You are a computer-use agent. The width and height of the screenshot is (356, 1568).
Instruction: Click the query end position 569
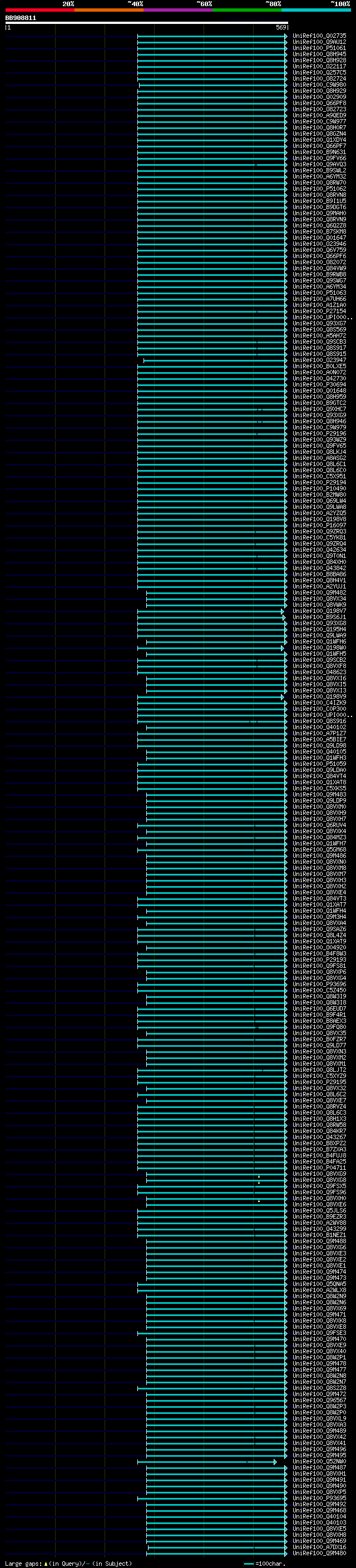[x=281, y=27]
